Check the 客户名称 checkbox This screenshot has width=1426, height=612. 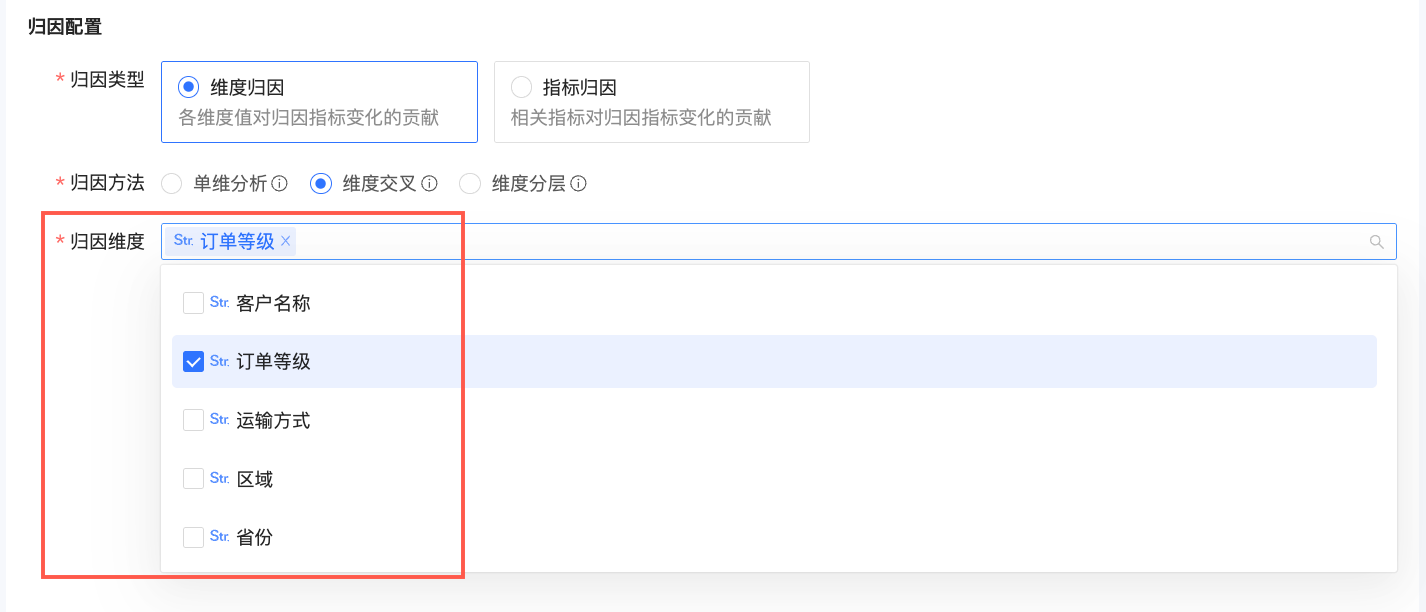[194, 303]
